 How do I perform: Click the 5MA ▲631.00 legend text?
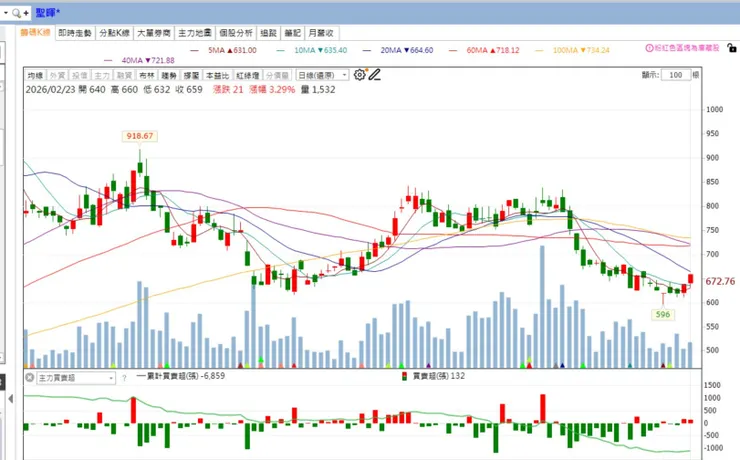tap(232, 50)
